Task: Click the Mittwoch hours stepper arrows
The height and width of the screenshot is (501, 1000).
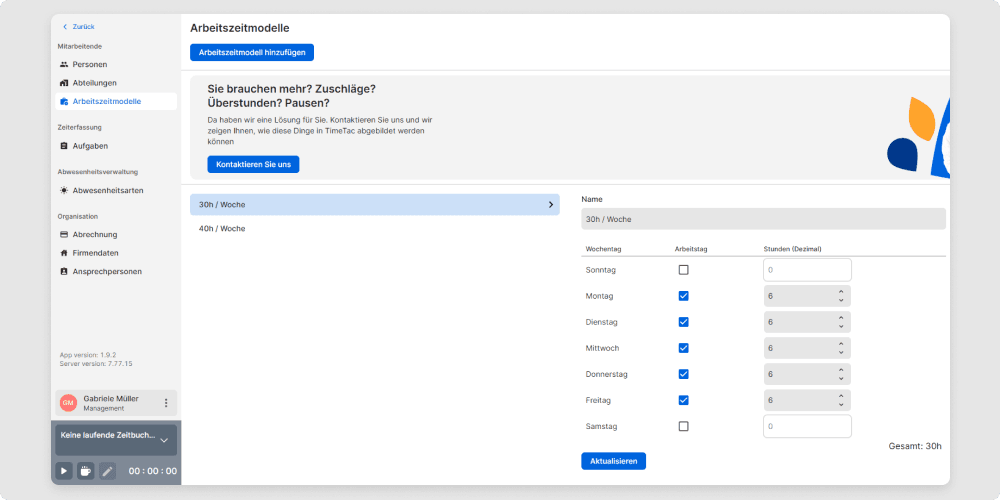Action: pos(841,348)
